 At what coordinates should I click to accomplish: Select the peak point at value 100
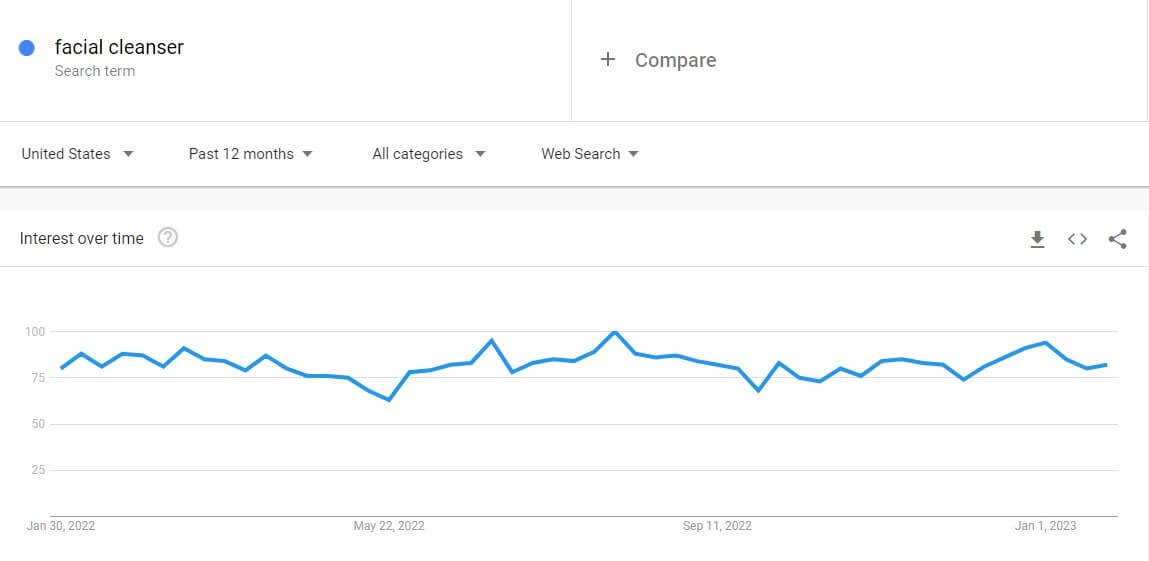tap(615, 332)
